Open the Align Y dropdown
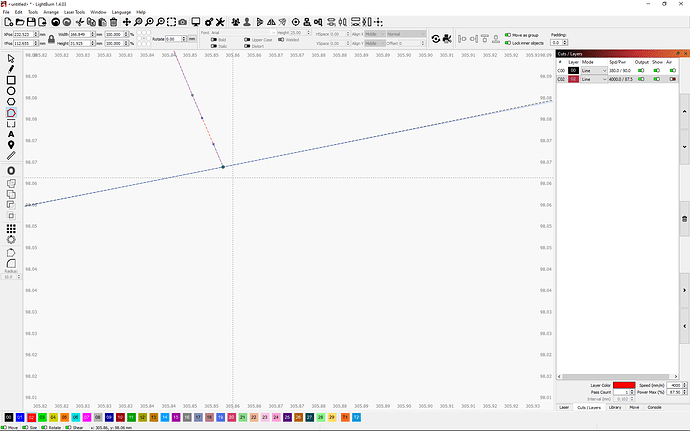The image size is (690, 431). [x=375, y=43]
